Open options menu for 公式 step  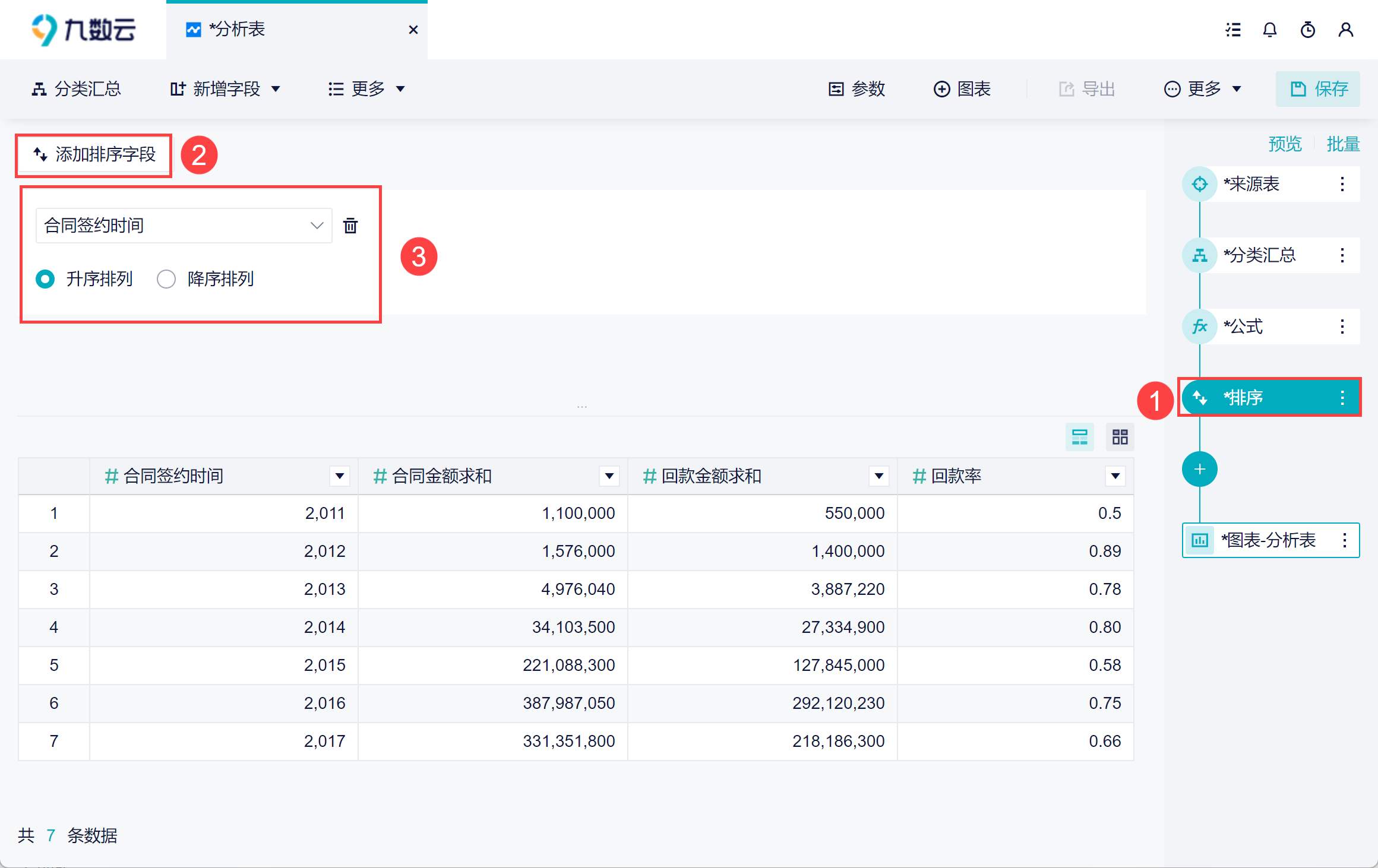[1342, 327]
